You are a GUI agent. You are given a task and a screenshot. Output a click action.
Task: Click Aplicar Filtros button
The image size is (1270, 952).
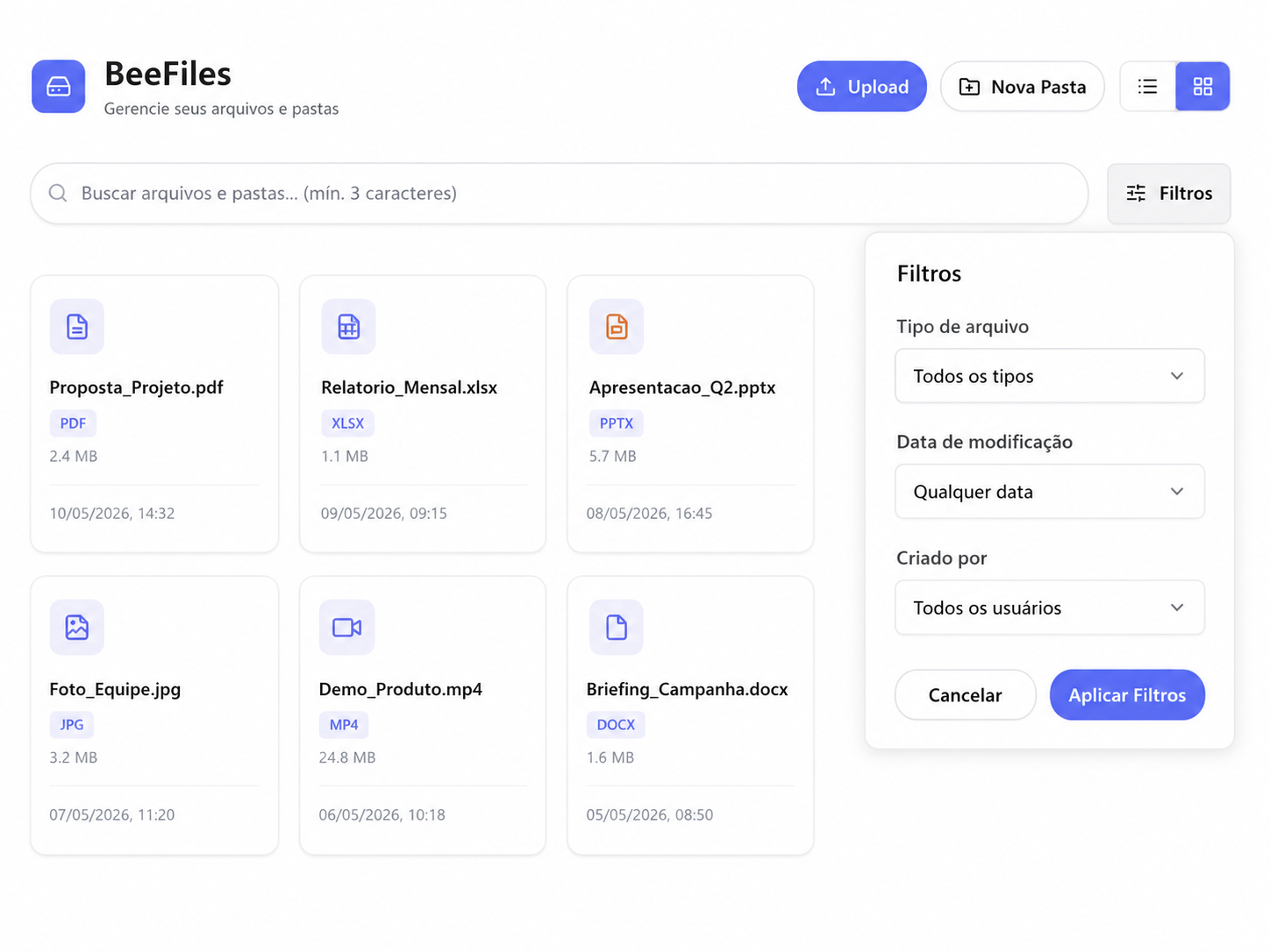pos(1127,695)
